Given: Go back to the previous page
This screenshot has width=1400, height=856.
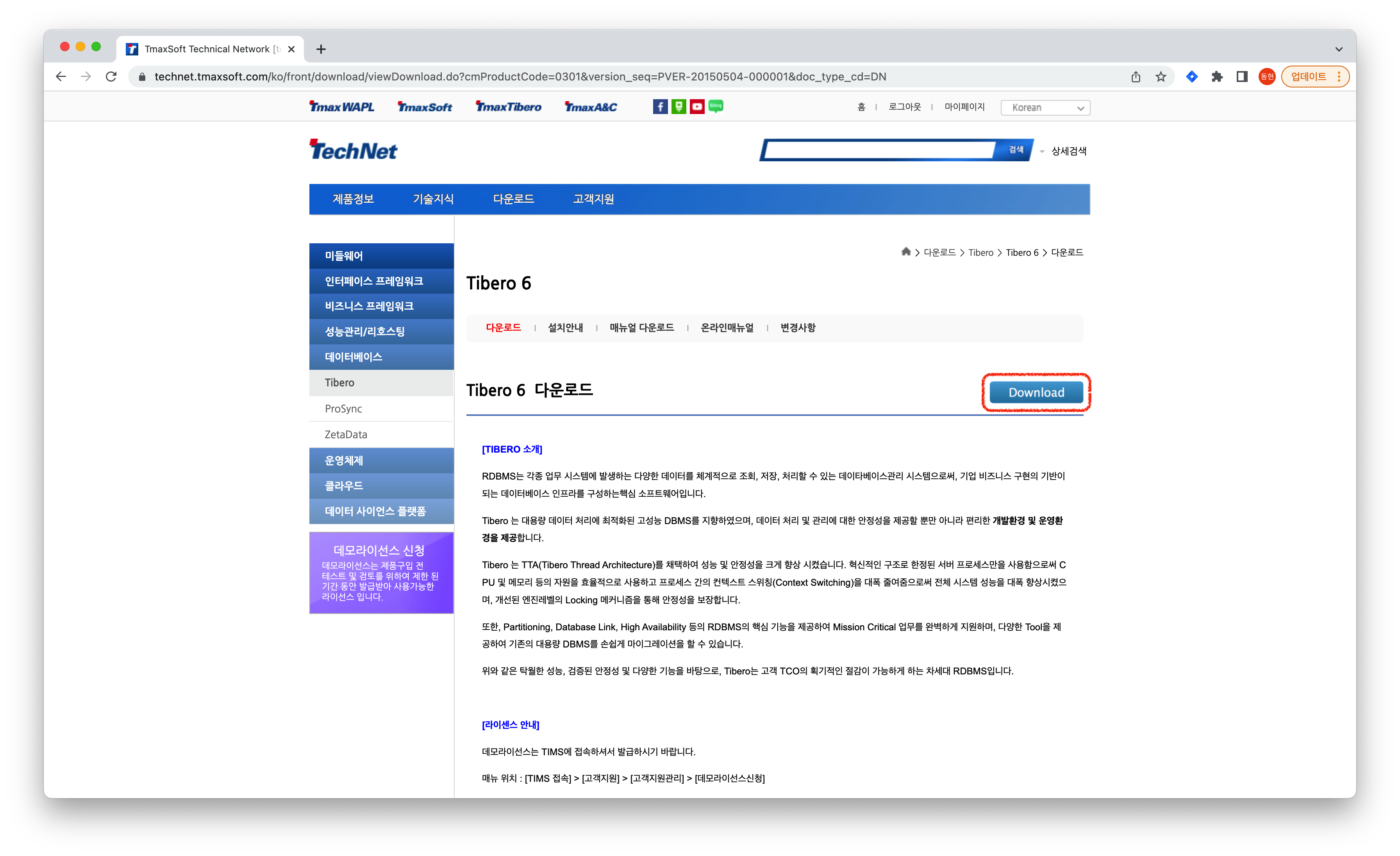Looking at the screenshot, I should pos(61,77).
